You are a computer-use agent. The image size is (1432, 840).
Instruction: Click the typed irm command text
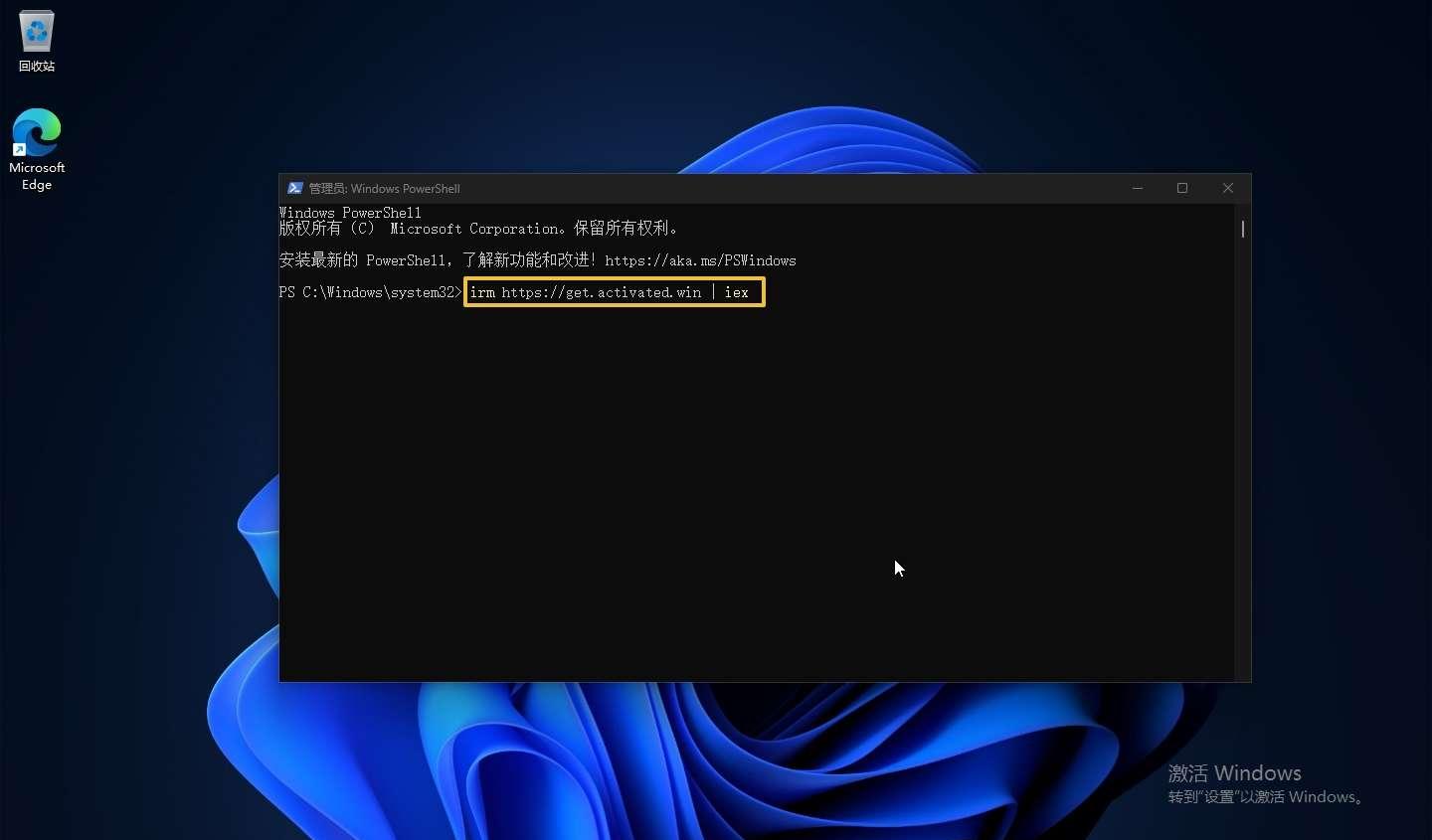(x=609, y=292)
